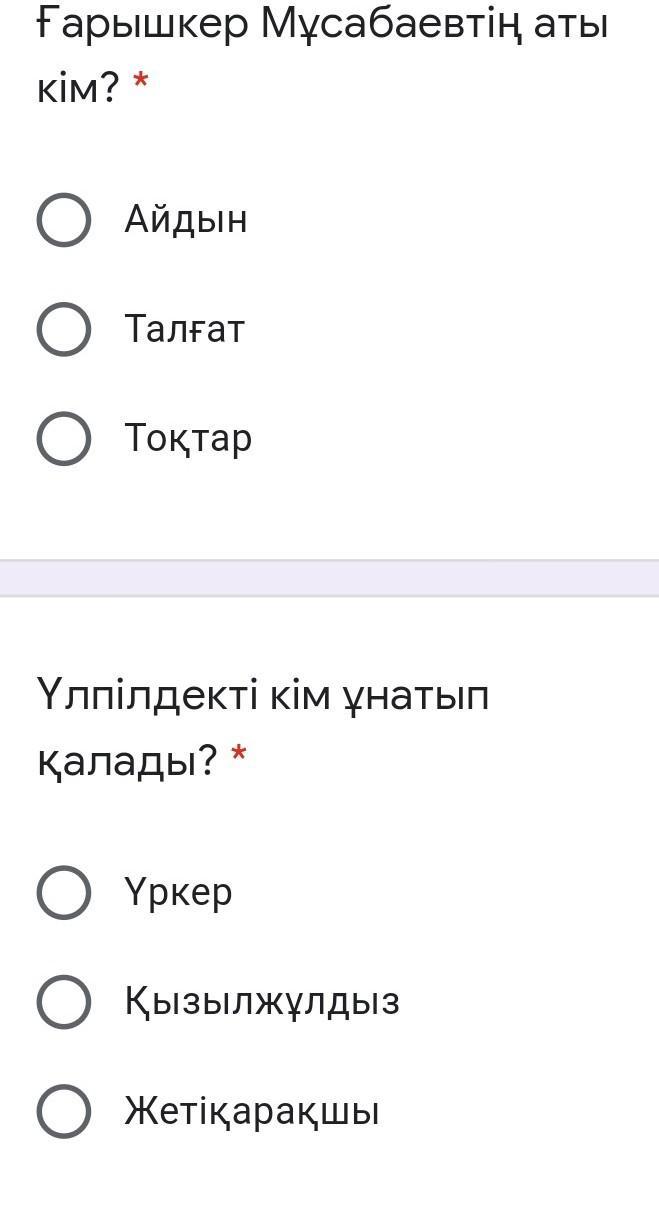This screenshot has height=1227, width=659.
Task: Click the question text about Үлпілдек
Action: pyautogui.click(x=263, y=727)
